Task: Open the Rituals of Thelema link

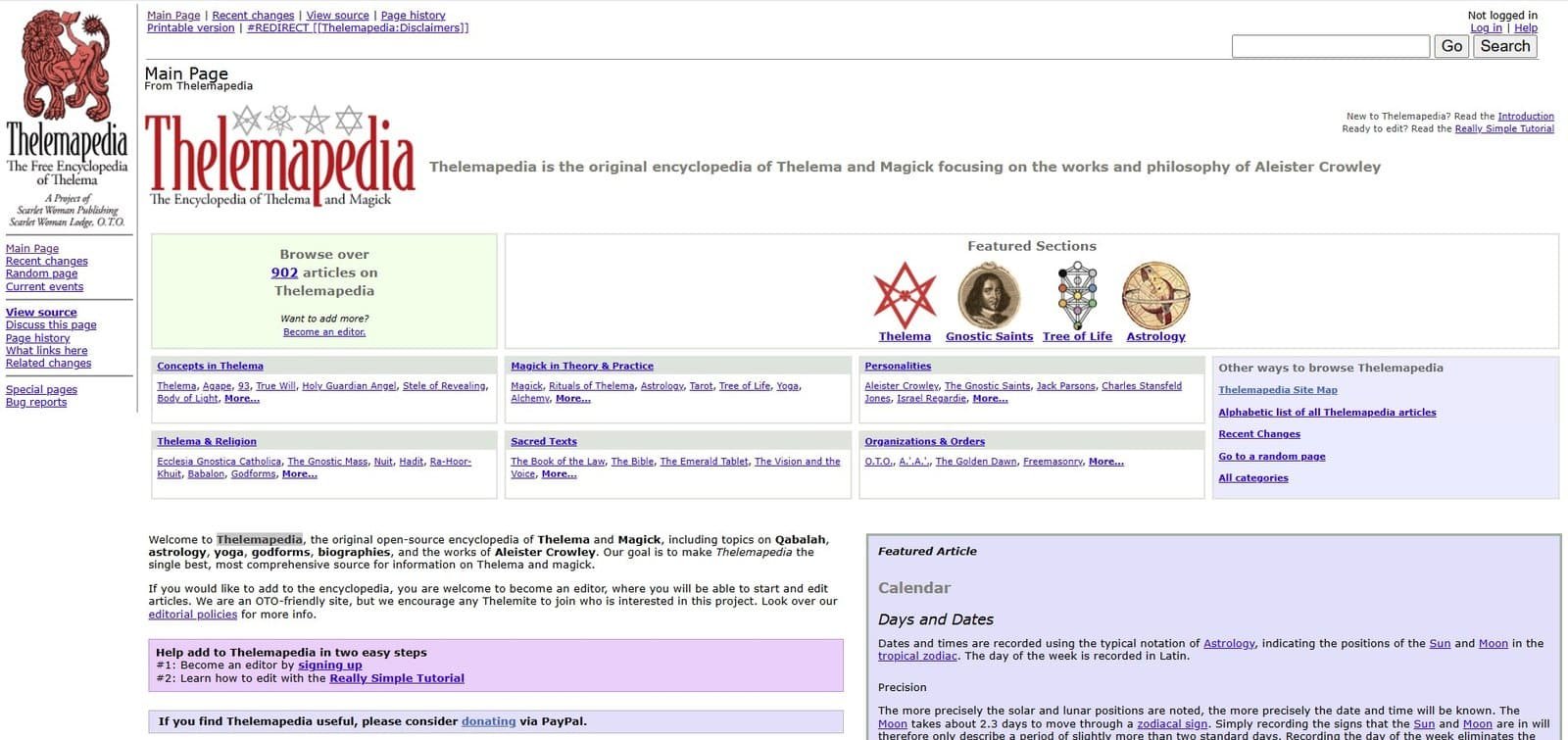Action: pyautogui.click(x=592, y=386)
